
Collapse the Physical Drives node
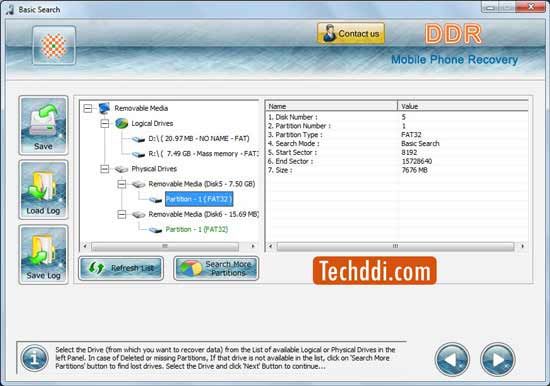(x=105, y=169)
